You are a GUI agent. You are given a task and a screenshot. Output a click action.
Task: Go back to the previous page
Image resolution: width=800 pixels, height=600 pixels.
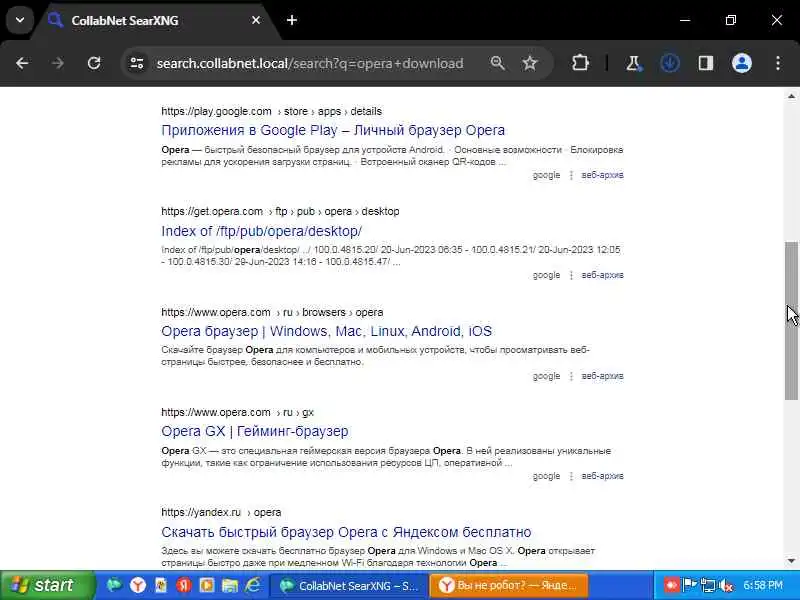pyautogui.click(x=22, y=63)
